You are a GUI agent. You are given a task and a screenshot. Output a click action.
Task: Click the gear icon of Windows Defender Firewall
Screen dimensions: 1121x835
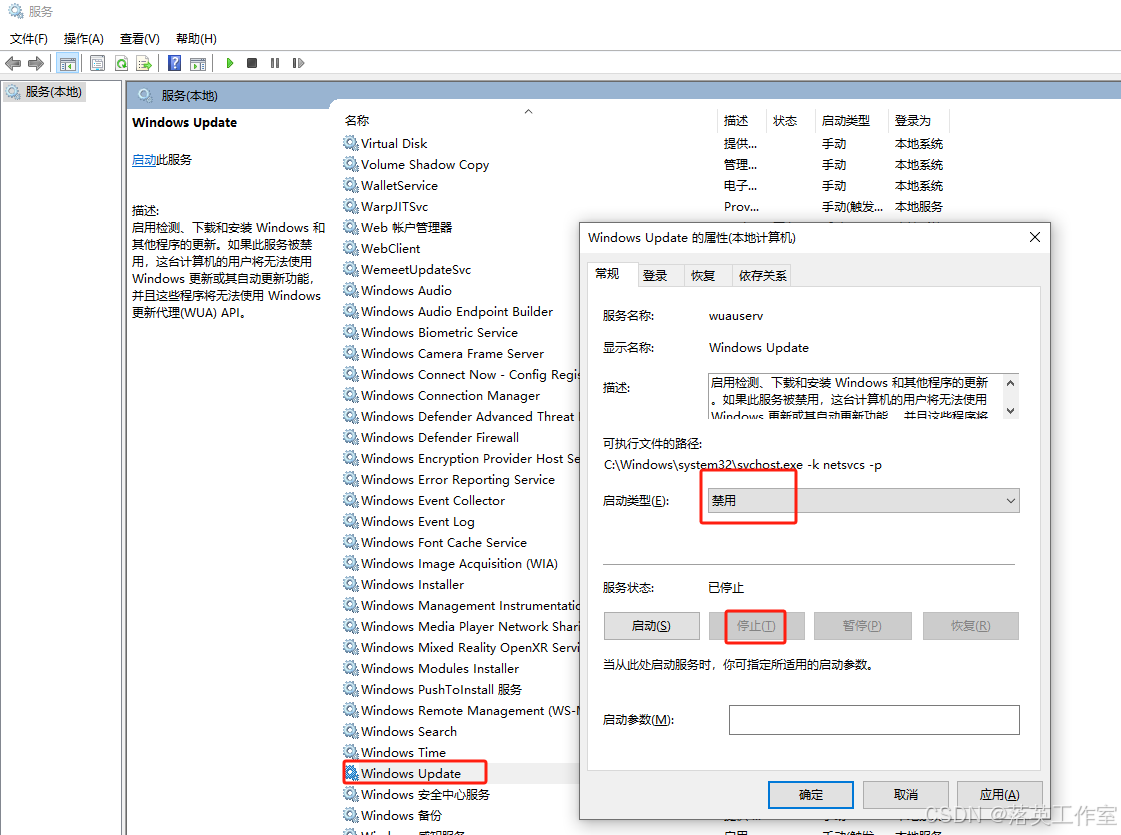[x=350, y=437]
